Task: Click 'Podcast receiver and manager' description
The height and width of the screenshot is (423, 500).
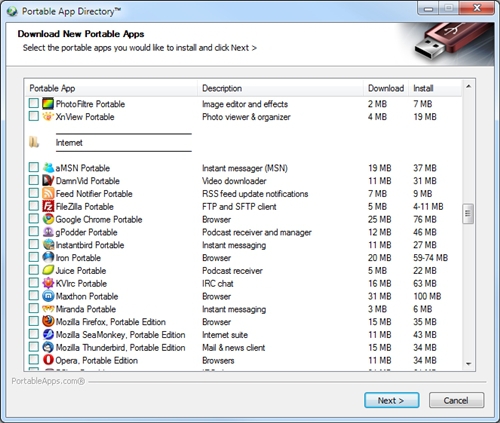Action: 257,232
